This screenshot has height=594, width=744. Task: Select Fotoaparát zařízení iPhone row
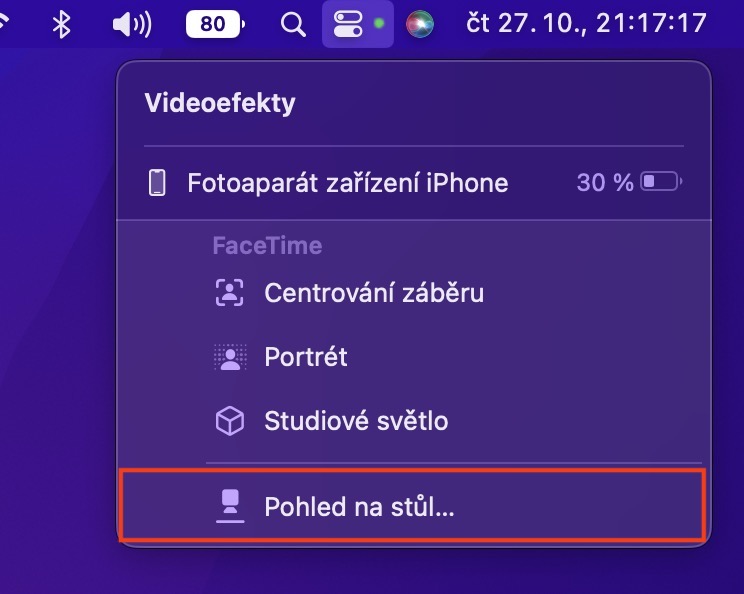[x=347, y=183]
